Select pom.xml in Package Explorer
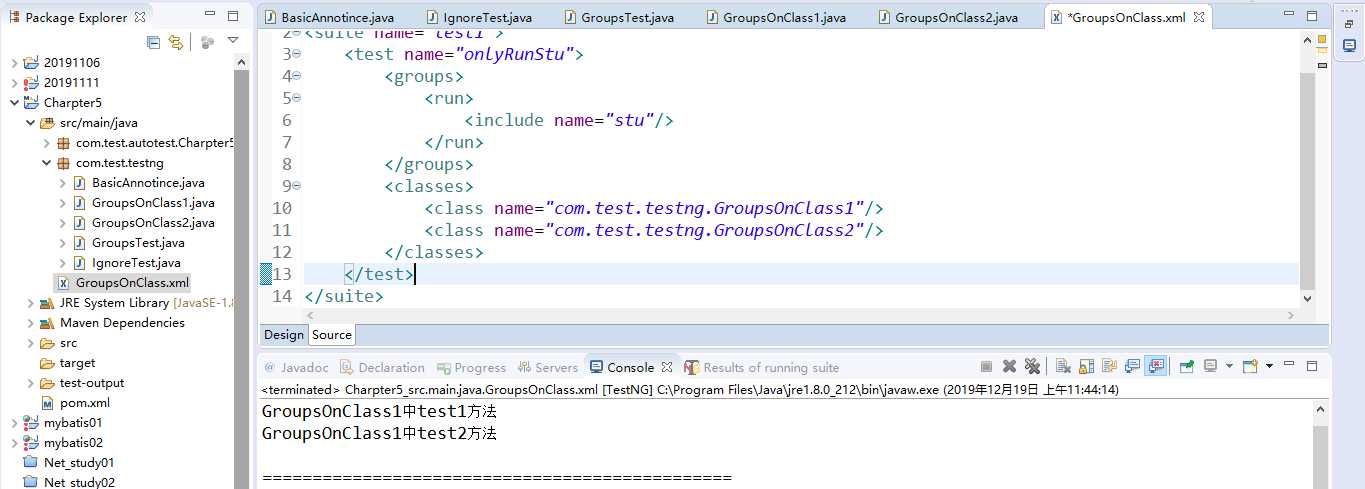The height and width of the screenshot is (489, 1365). [75, 402]
